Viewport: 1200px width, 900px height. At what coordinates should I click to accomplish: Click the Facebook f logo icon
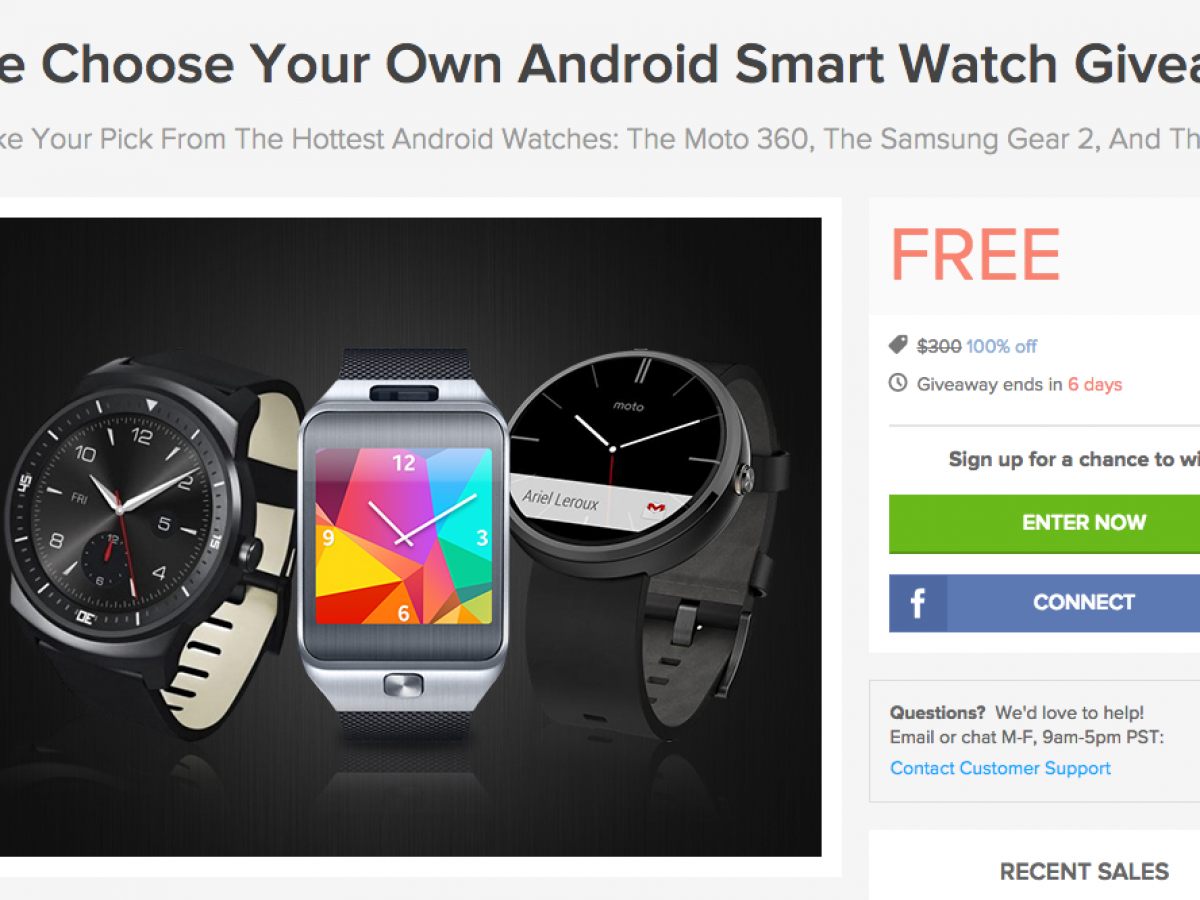click(x=917, y=603)
